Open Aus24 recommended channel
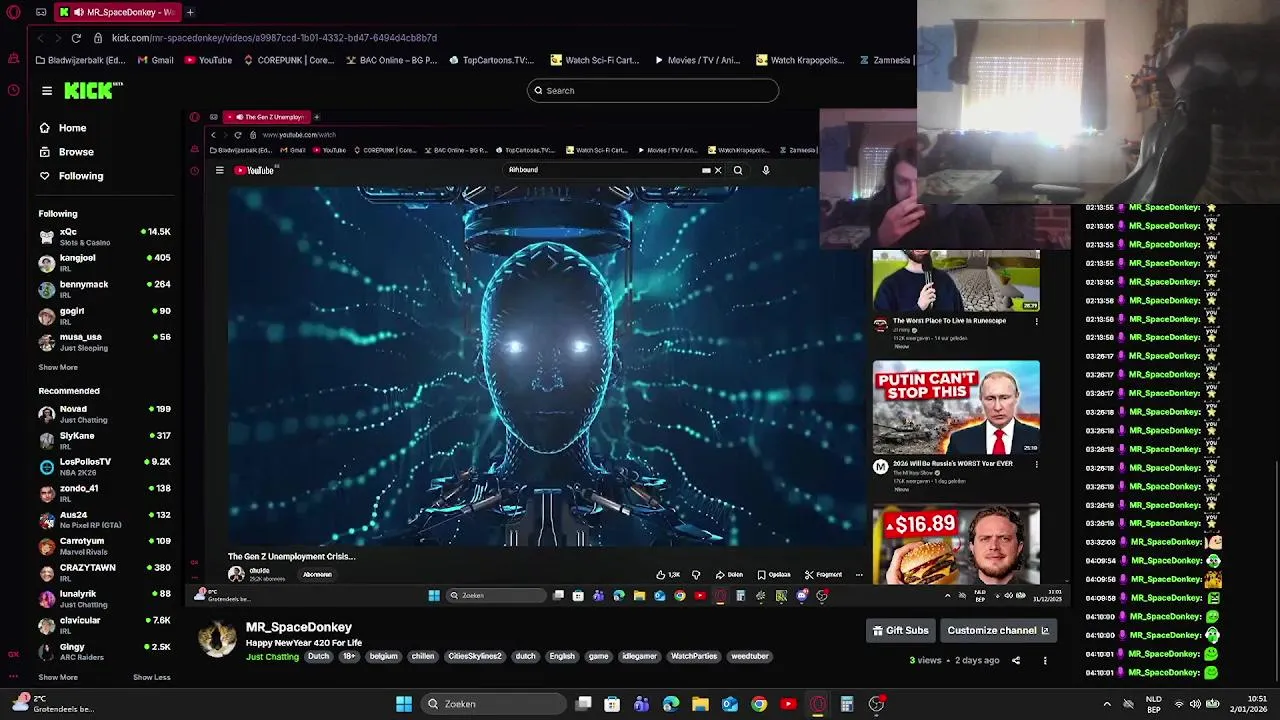Viewport: 1280px width, 720px height. point(104,520)
